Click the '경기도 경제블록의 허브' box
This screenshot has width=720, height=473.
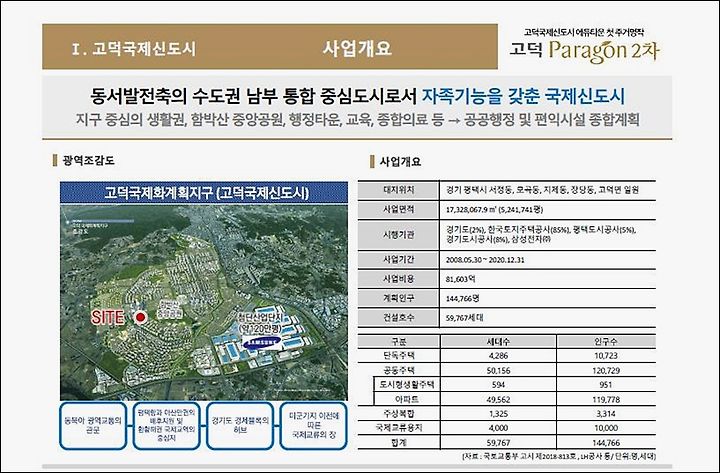tap(240, 426)
